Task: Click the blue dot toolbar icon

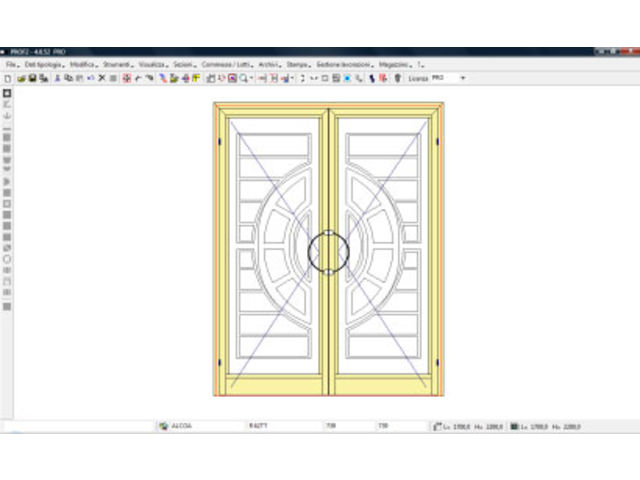Action: pyautogui.click(x=347, y=78)
